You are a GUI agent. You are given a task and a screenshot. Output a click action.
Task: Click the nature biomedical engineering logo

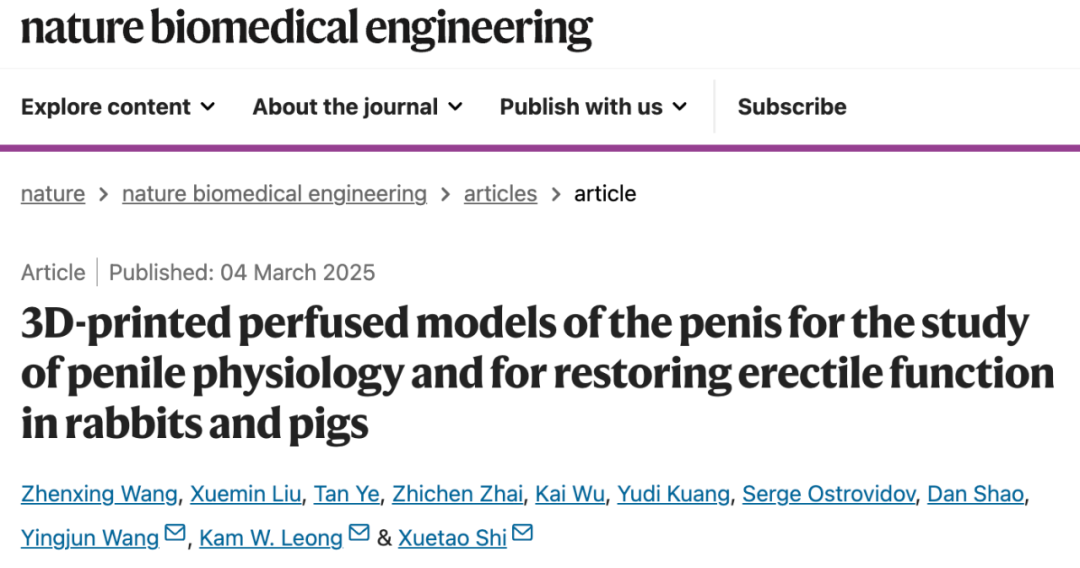(x=306, y=29)
